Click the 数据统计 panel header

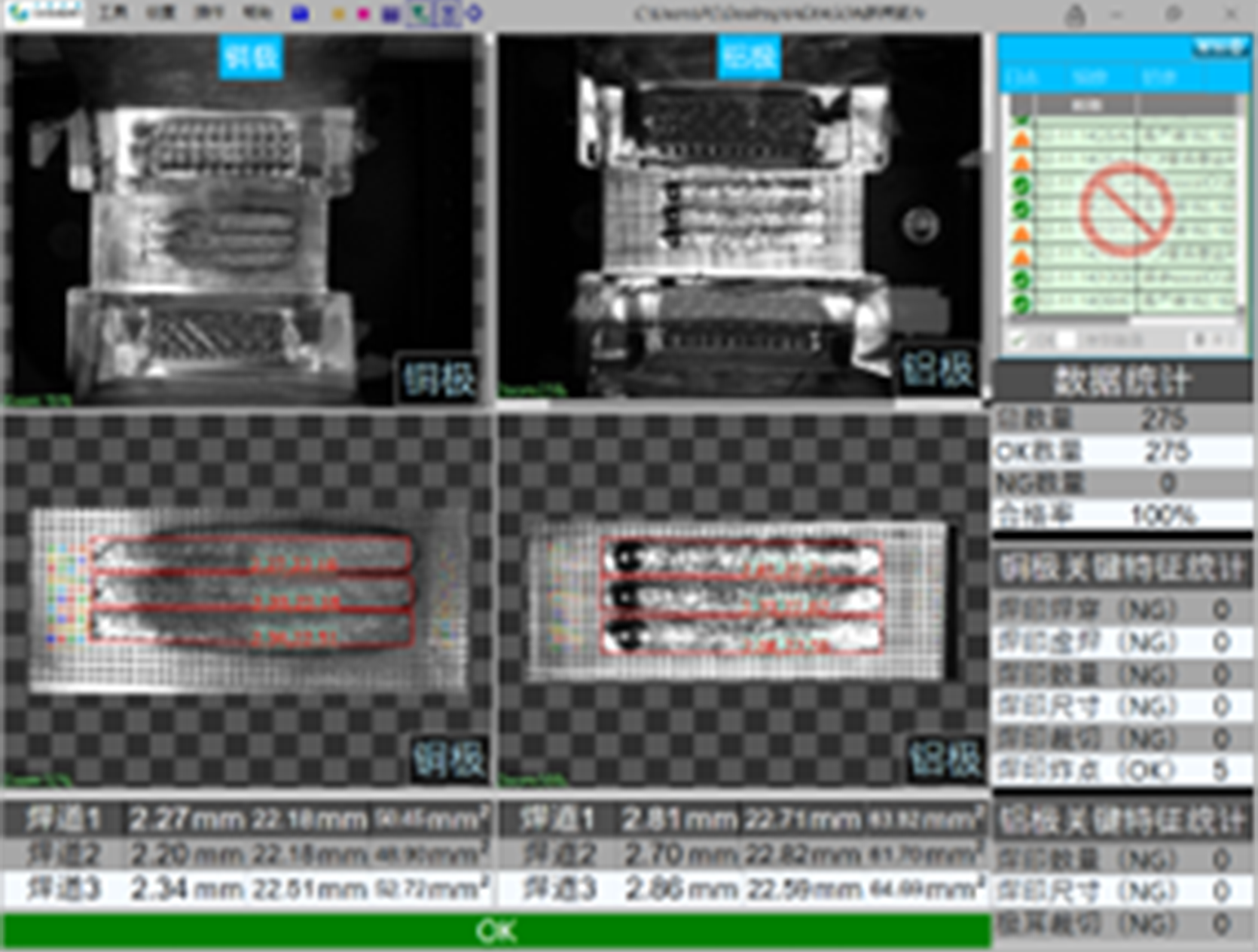coord(1122,381)
